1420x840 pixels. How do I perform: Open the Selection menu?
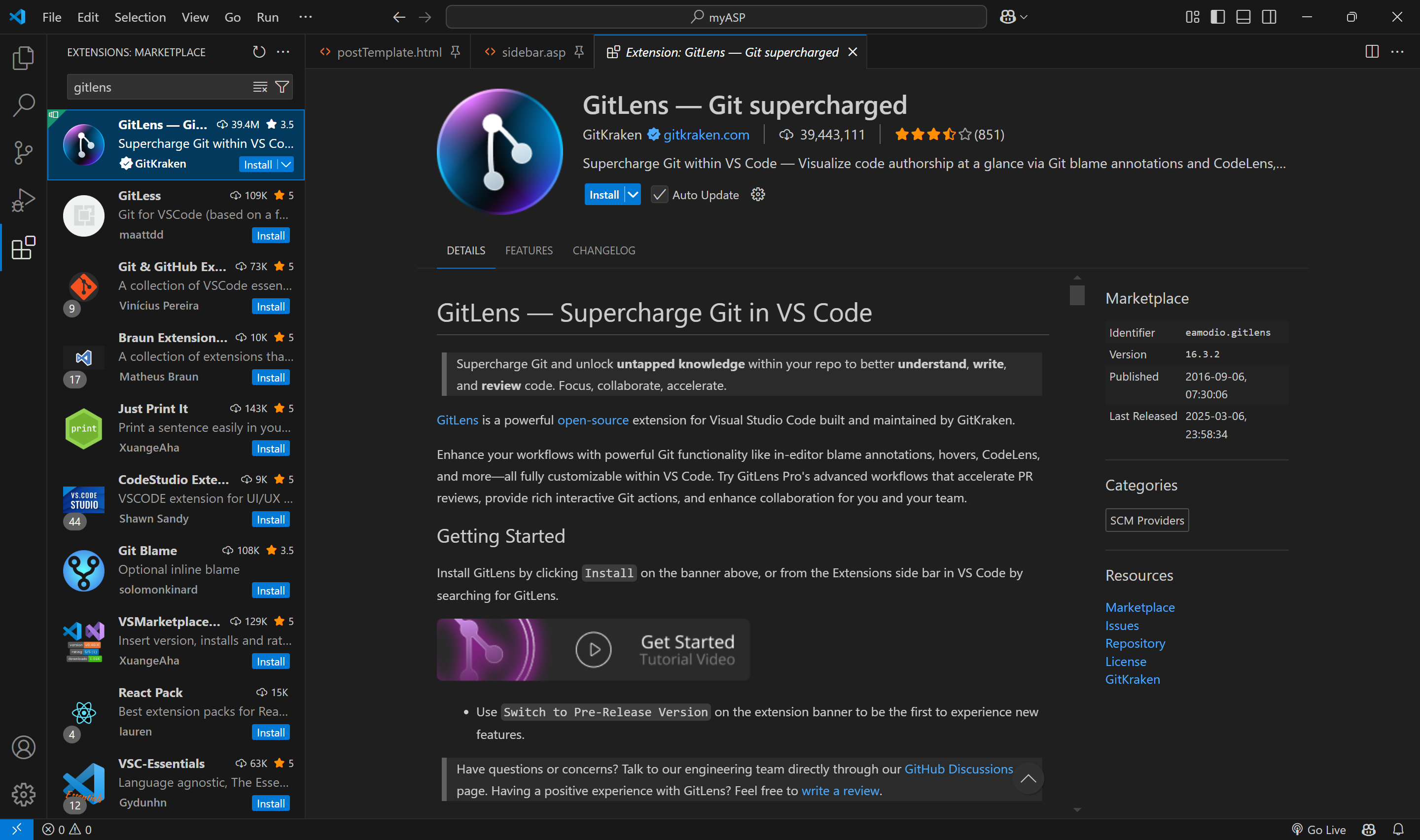(141, 17)
